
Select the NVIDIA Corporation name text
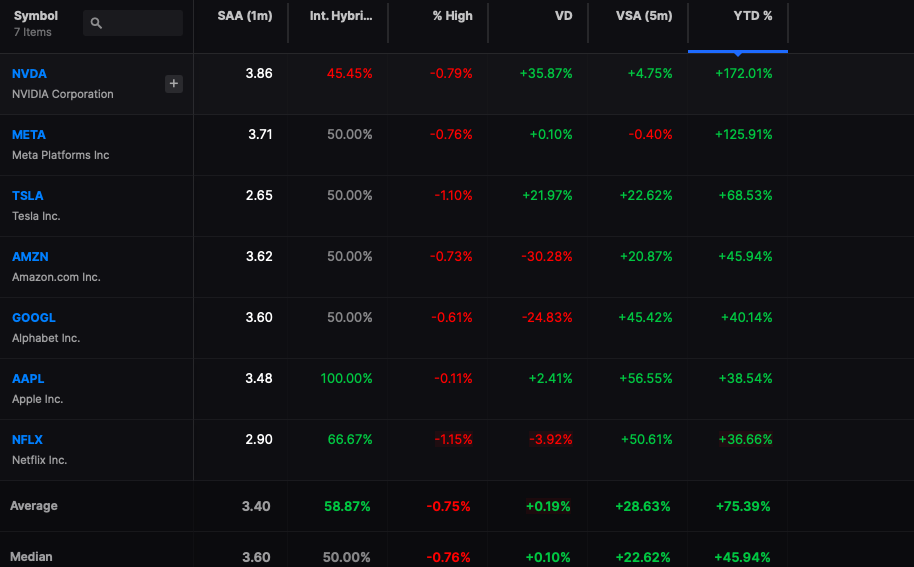tap(62, 94)
